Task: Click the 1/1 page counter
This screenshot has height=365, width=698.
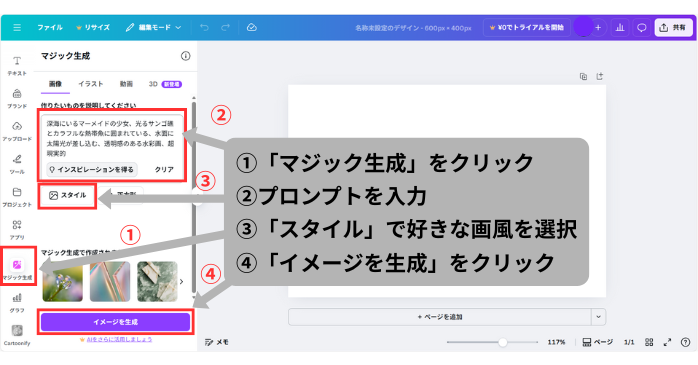Action: [x=629, y=342]
